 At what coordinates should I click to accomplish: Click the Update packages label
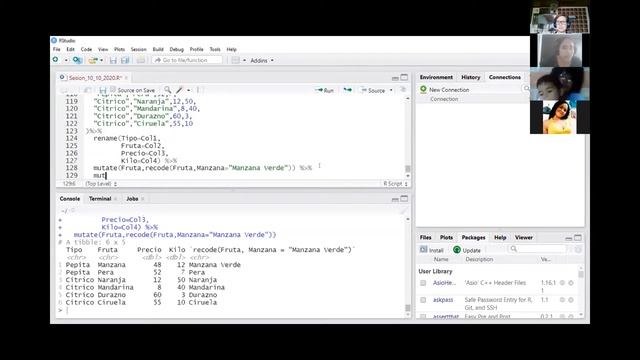471,250
